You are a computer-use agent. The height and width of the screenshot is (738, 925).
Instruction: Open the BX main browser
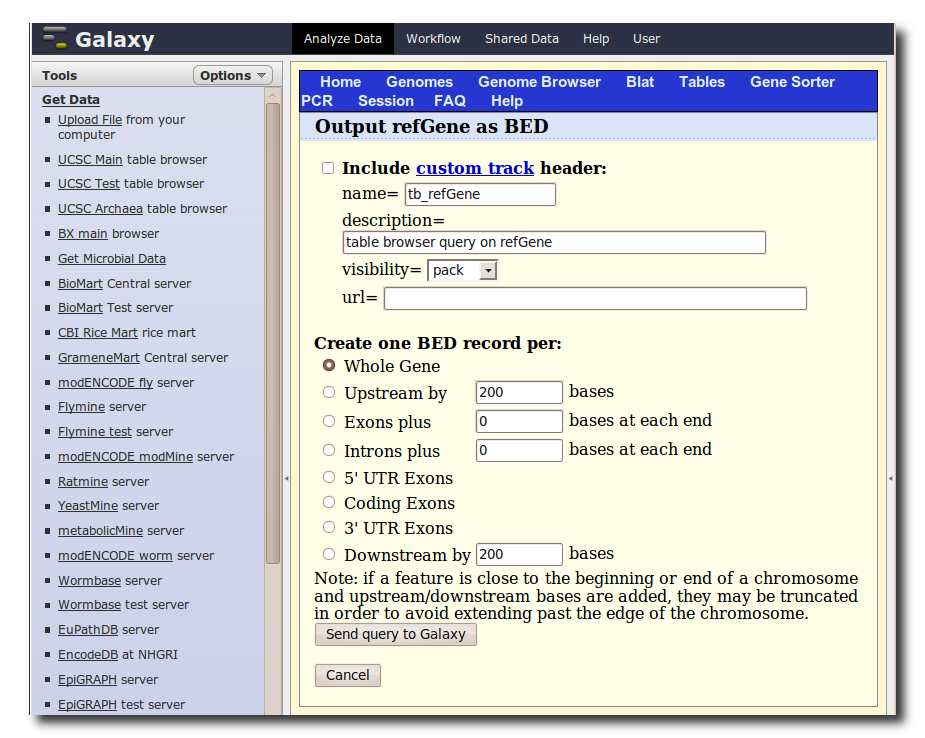[x=83, y=234]
